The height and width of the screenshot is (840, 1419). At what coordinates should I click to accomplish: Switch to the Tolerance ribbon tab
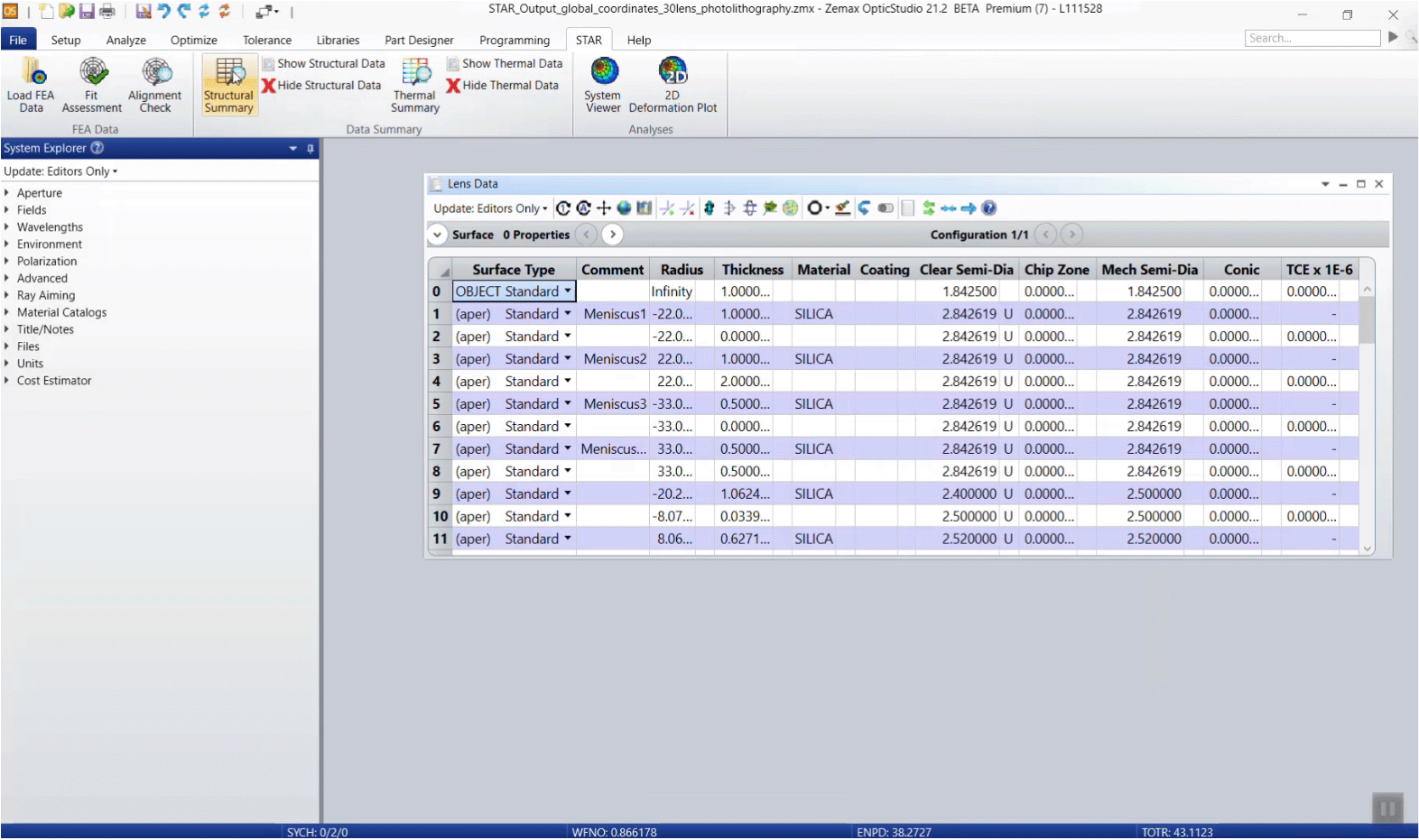tap(267, 40)
